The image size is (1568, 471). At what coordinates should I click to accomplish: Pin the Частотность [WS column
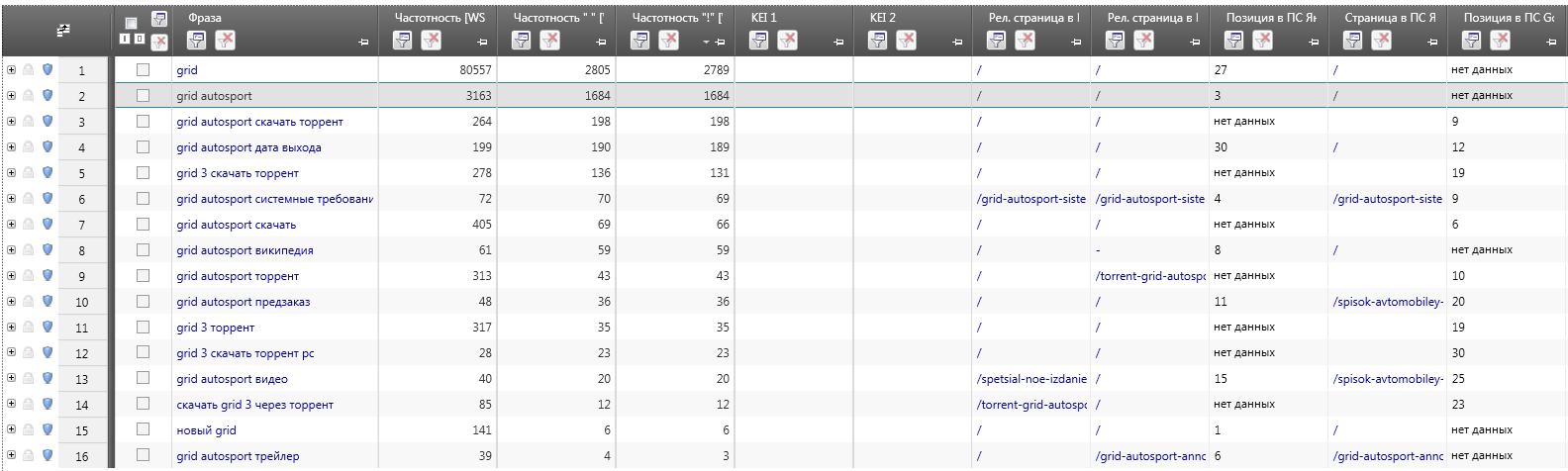coord(482,43)
